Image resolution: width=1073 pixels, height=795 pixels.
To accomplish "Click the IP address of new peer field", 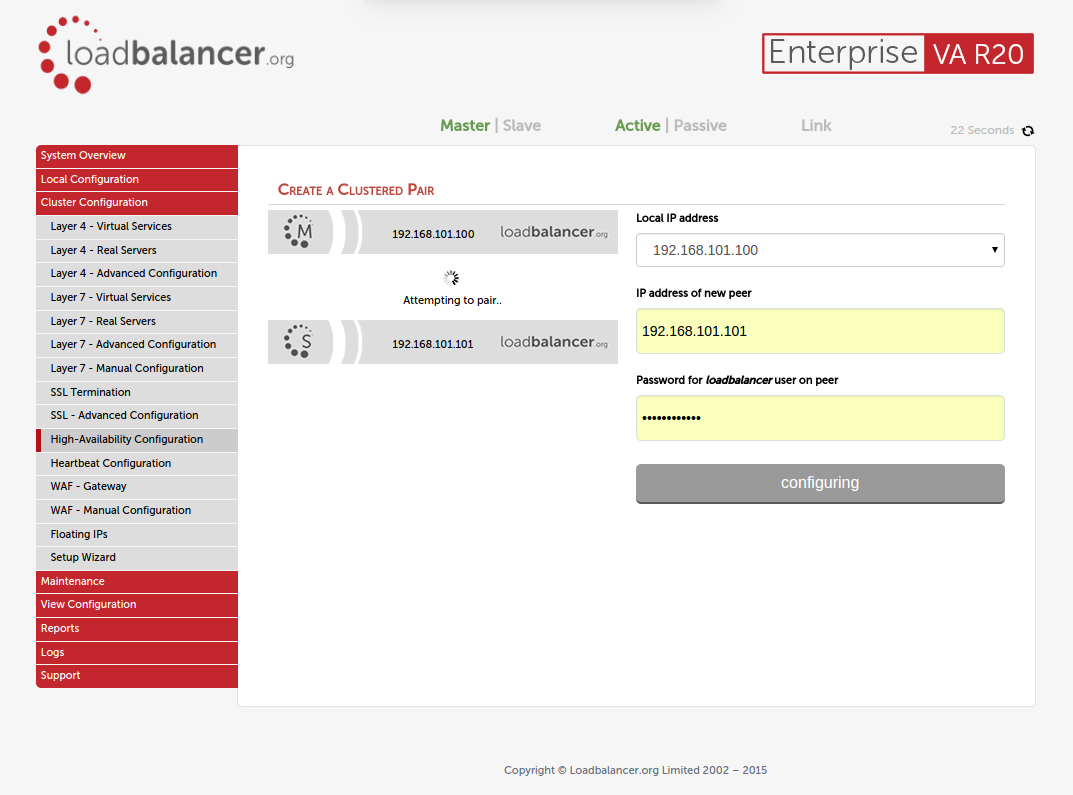I will (820, 331).
